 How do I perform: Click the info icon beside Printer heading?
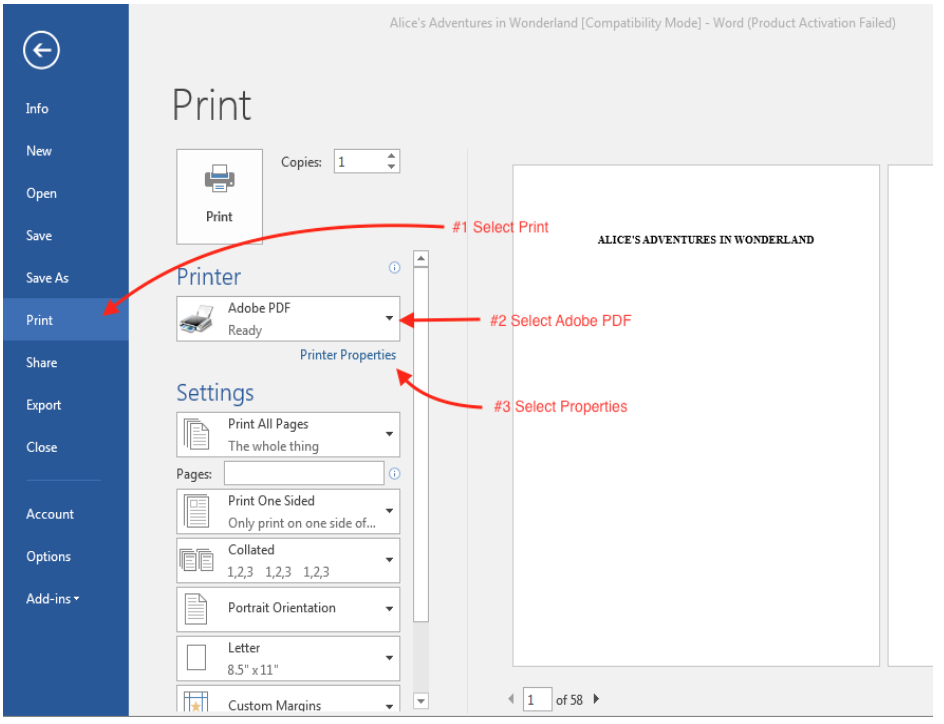click(x=394, y=268)
